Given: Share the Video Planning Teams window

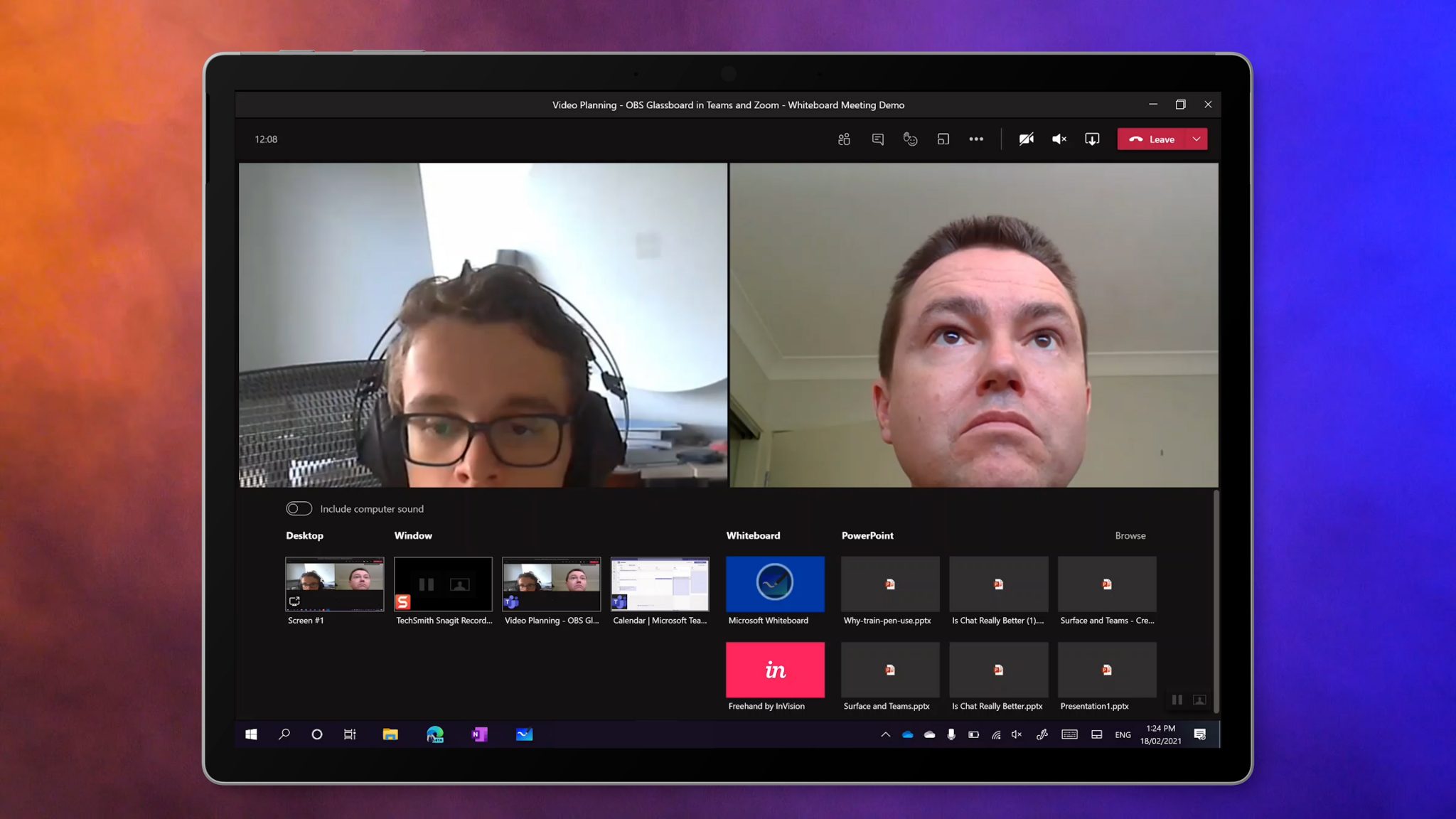Looking at the screenshot, I should [x=552, y=584].
